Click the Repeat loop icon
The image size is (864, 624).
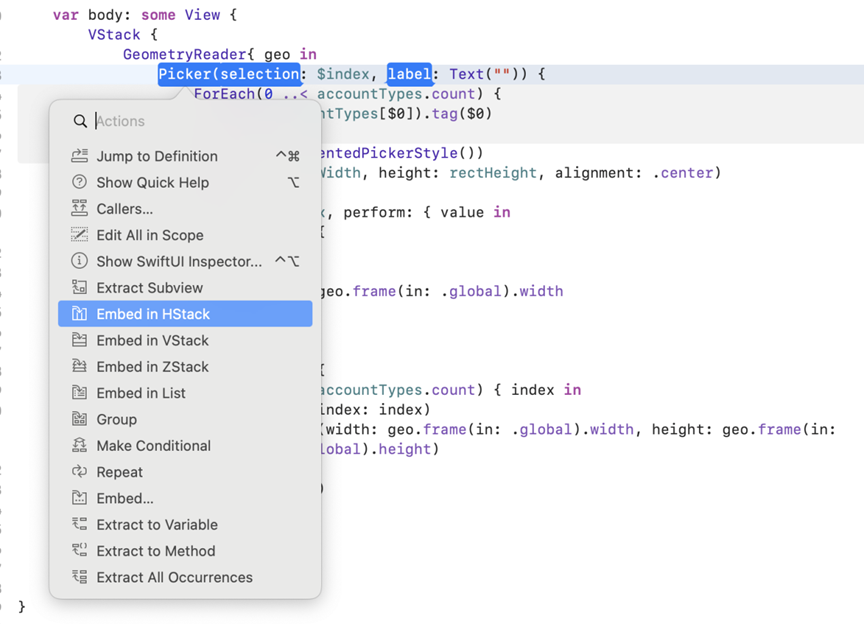79,472
